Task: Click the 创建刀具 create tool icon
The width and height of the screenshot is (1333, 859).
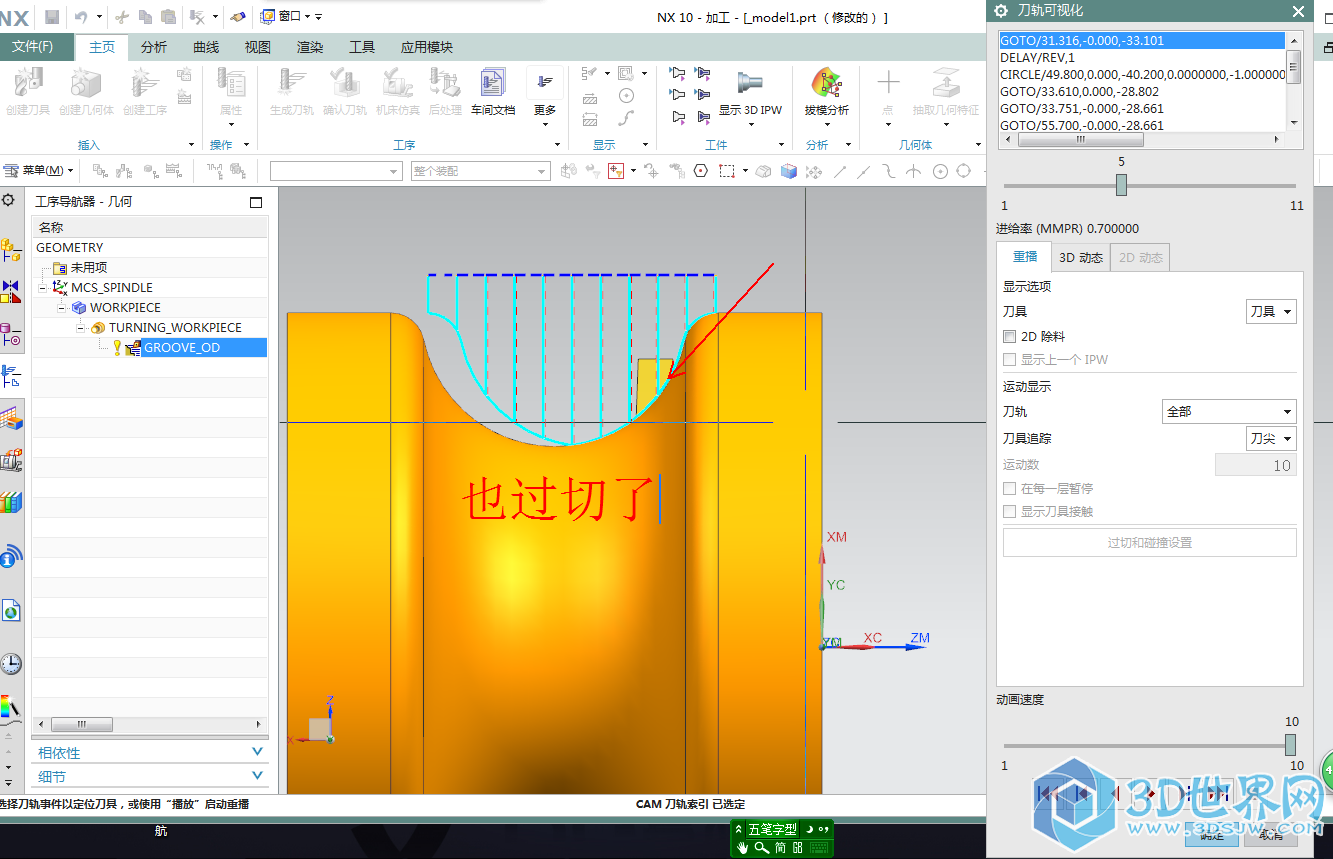Action: point(28,92)
